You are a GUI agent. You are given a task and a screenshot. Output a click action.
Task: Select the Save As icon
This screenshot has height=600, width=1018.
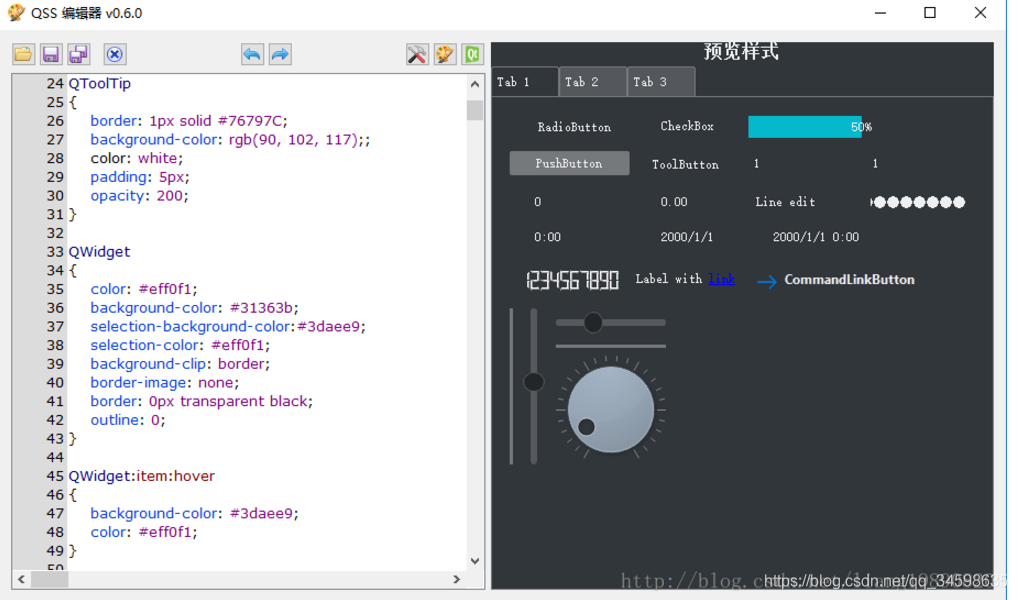tap(78, 54)
